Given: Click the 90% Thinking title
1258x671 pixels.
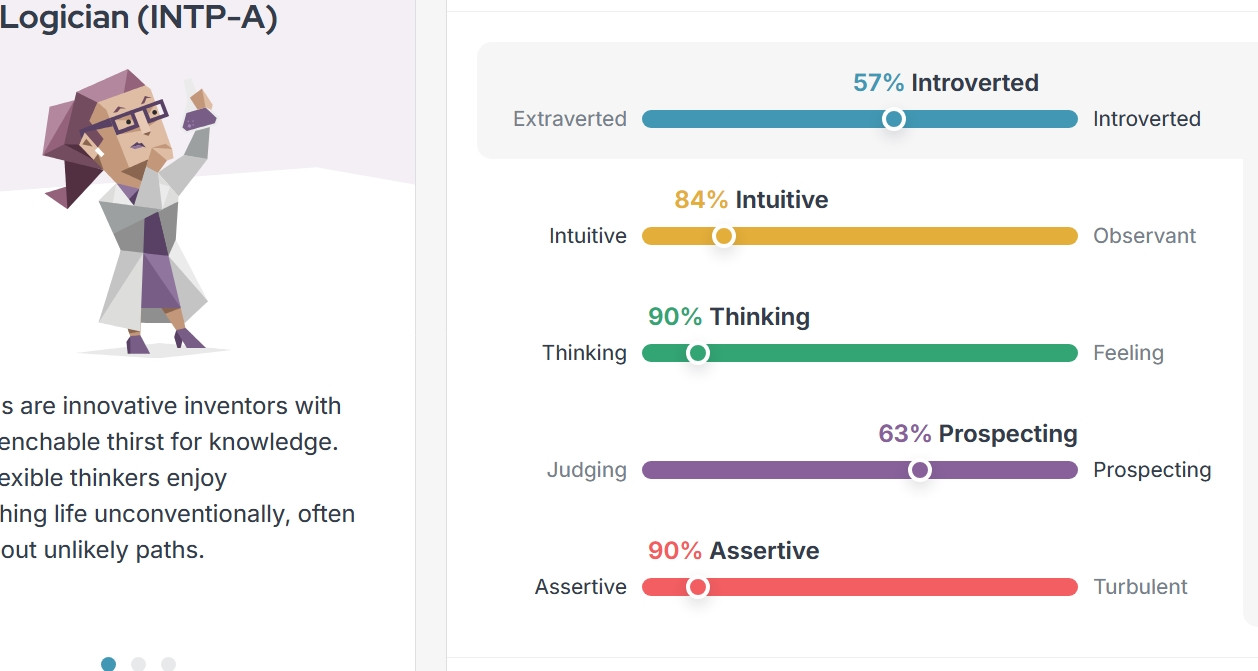Looking at the screenshot, I should pyautogui.click(x=729, y=317).
